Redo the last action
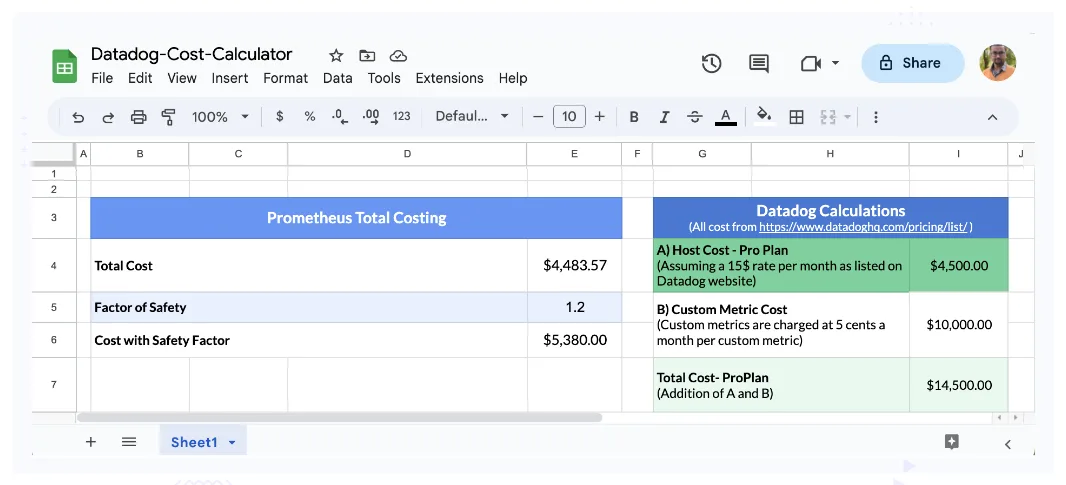Screen dimensions: 1066x485 tap(108, 117)
